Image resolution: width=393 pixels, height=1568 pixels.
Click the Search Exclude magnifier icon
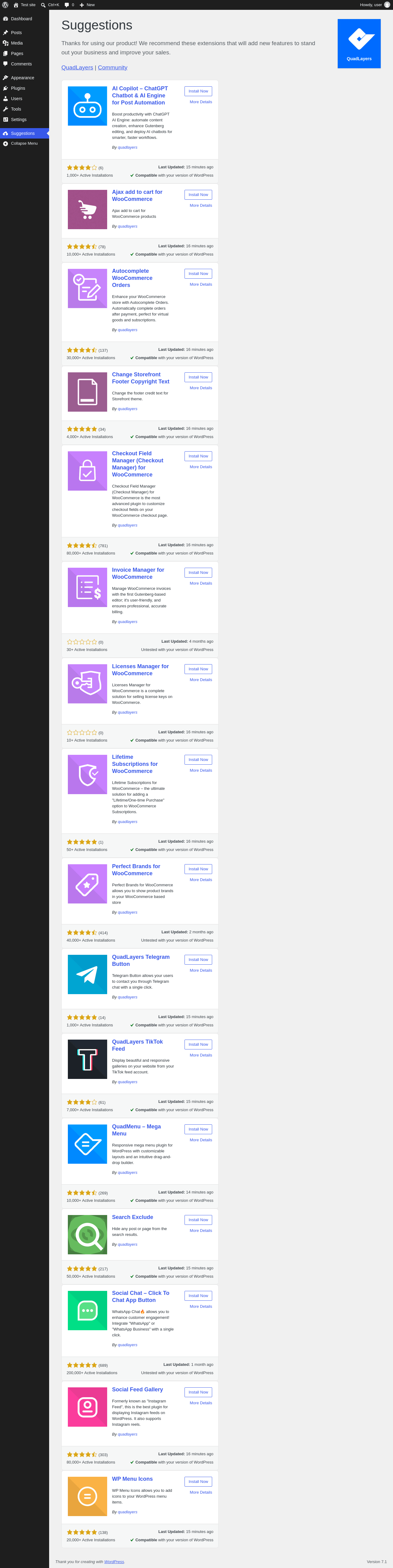tap(87, 1234)
